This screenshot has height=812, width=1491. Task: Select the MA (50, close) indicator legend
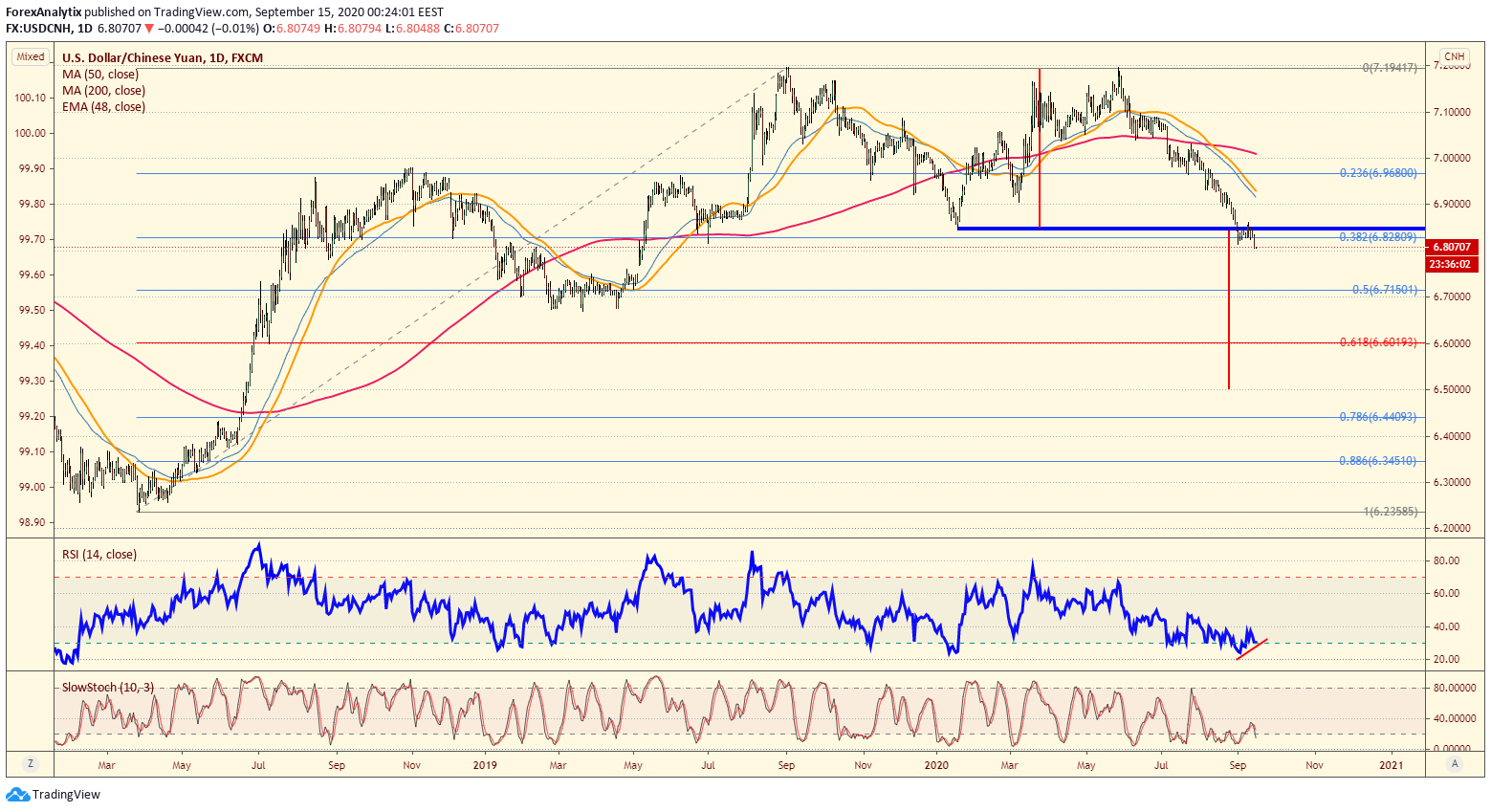(100, 75)
